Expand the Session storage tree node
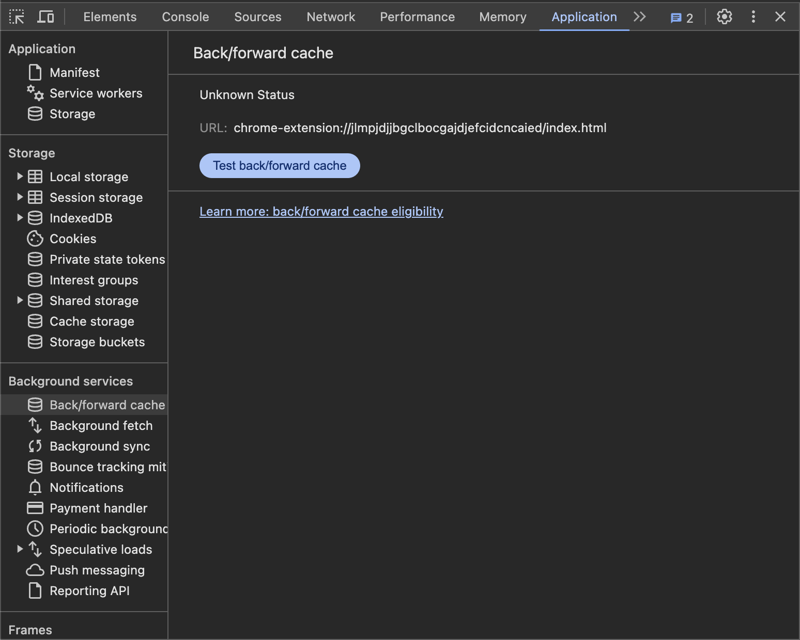Screen dimensions: 800x640 click(x=19, y=197)
